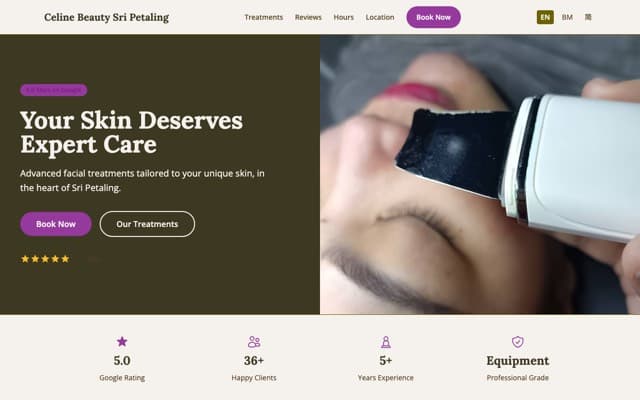Jump to Location in navigation bar
Screen dimensions: 640x400
[x=380, y=17]
